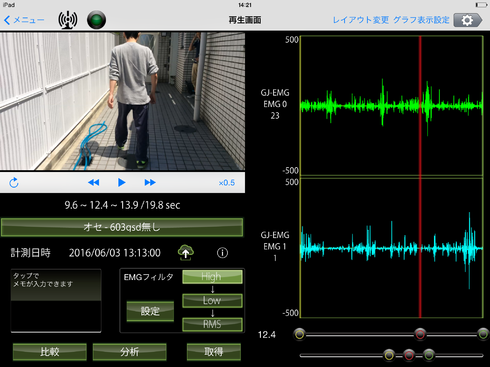490x367 pixels.
Task: Select the lower slider's green handle
Action: coord(429,355)
